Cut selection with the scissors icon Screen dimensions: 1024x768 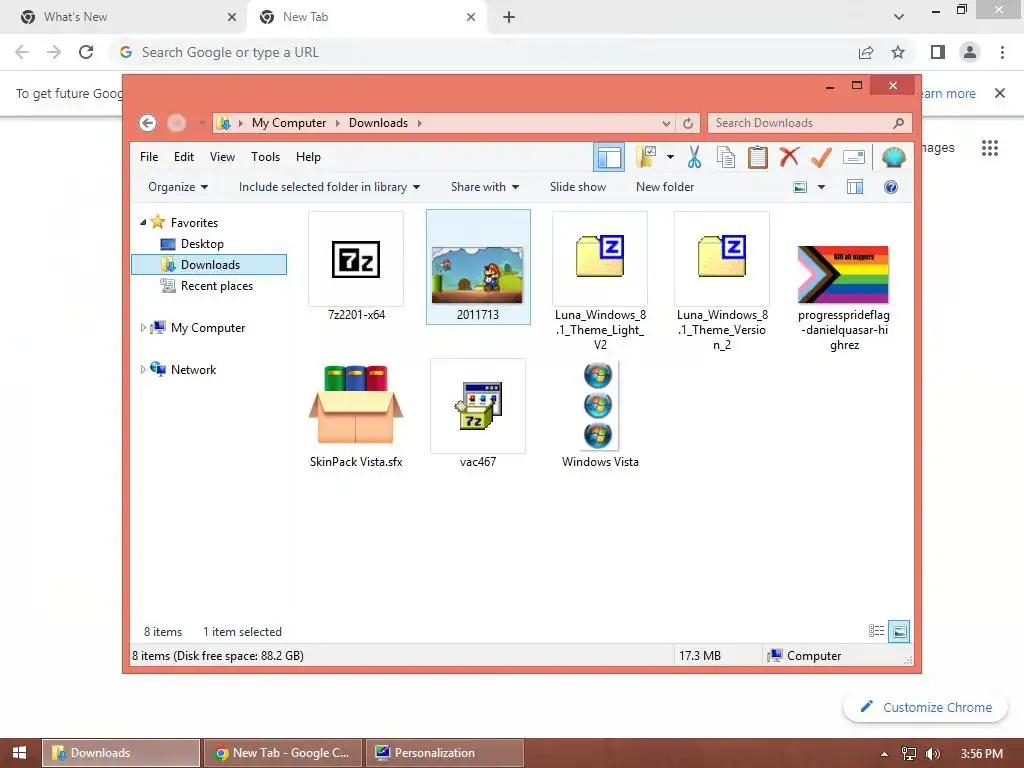694,157
